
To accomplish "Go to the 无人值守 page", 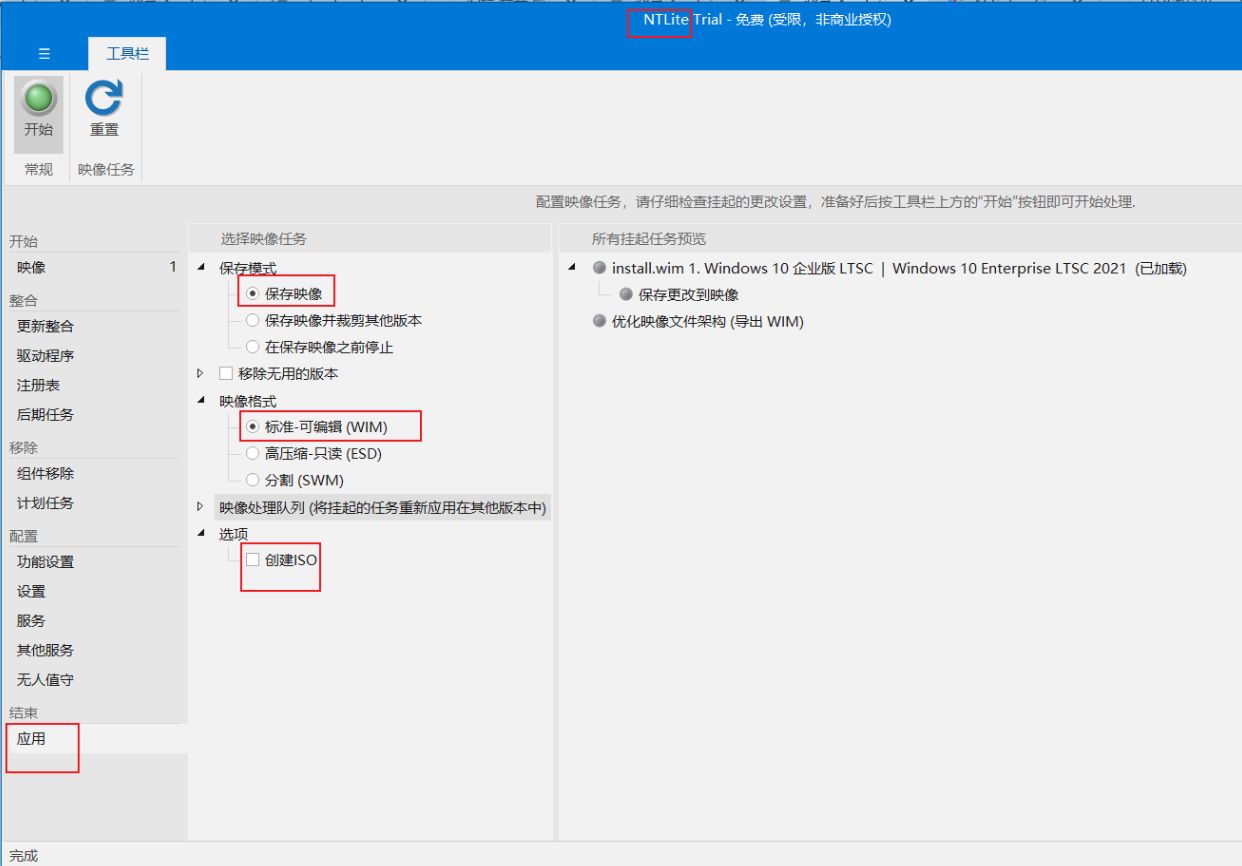I will 45,680.
